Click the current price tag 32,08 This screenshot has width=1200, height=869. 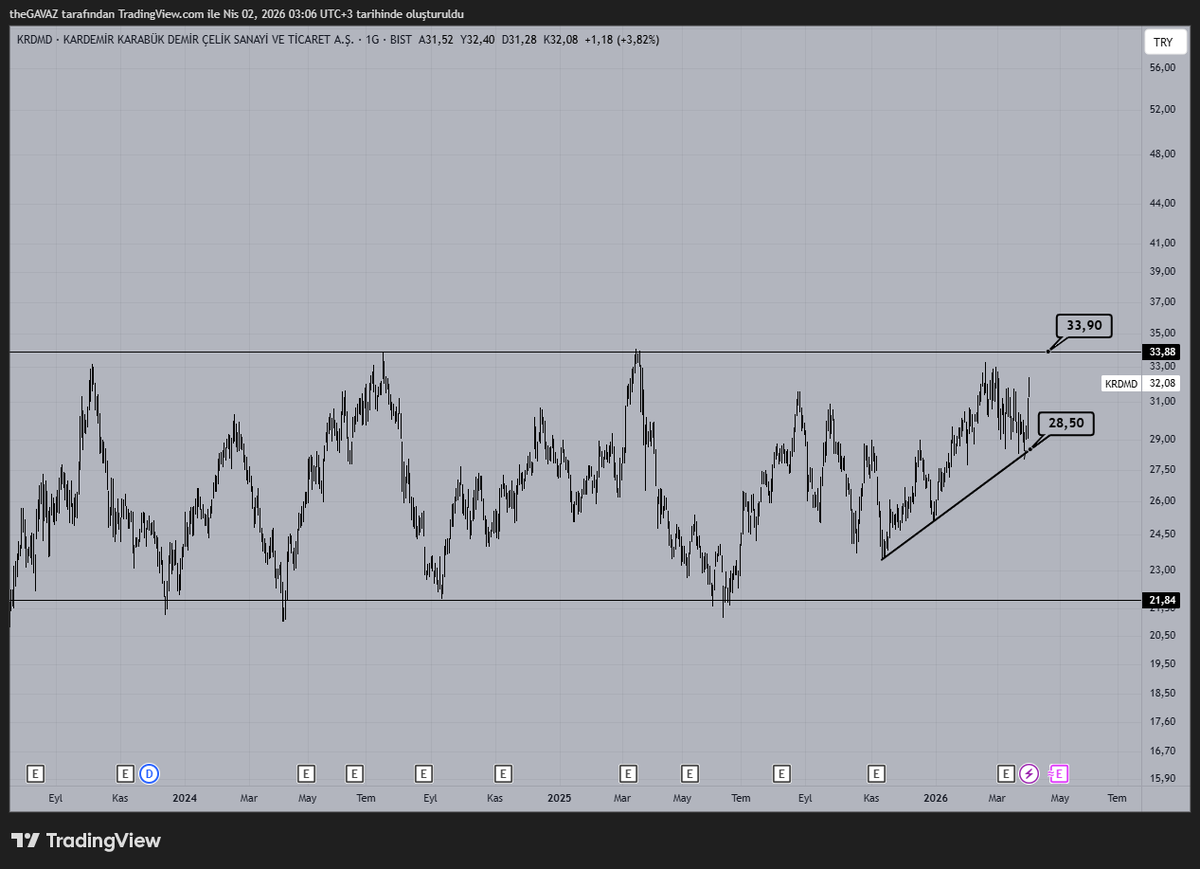point(1162,383)
